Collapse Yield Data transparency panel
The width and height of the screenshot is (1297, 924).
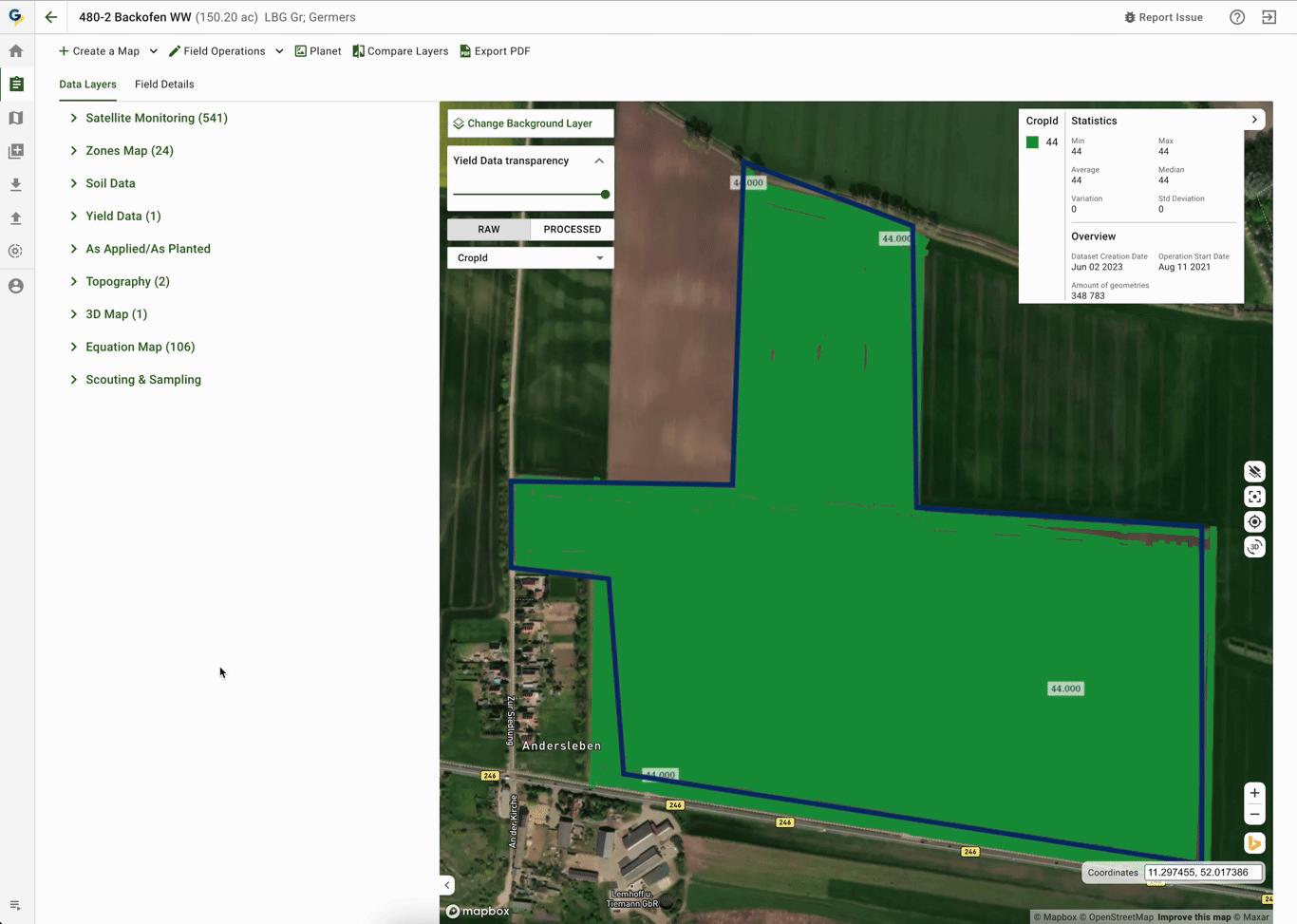pos(599,161)
